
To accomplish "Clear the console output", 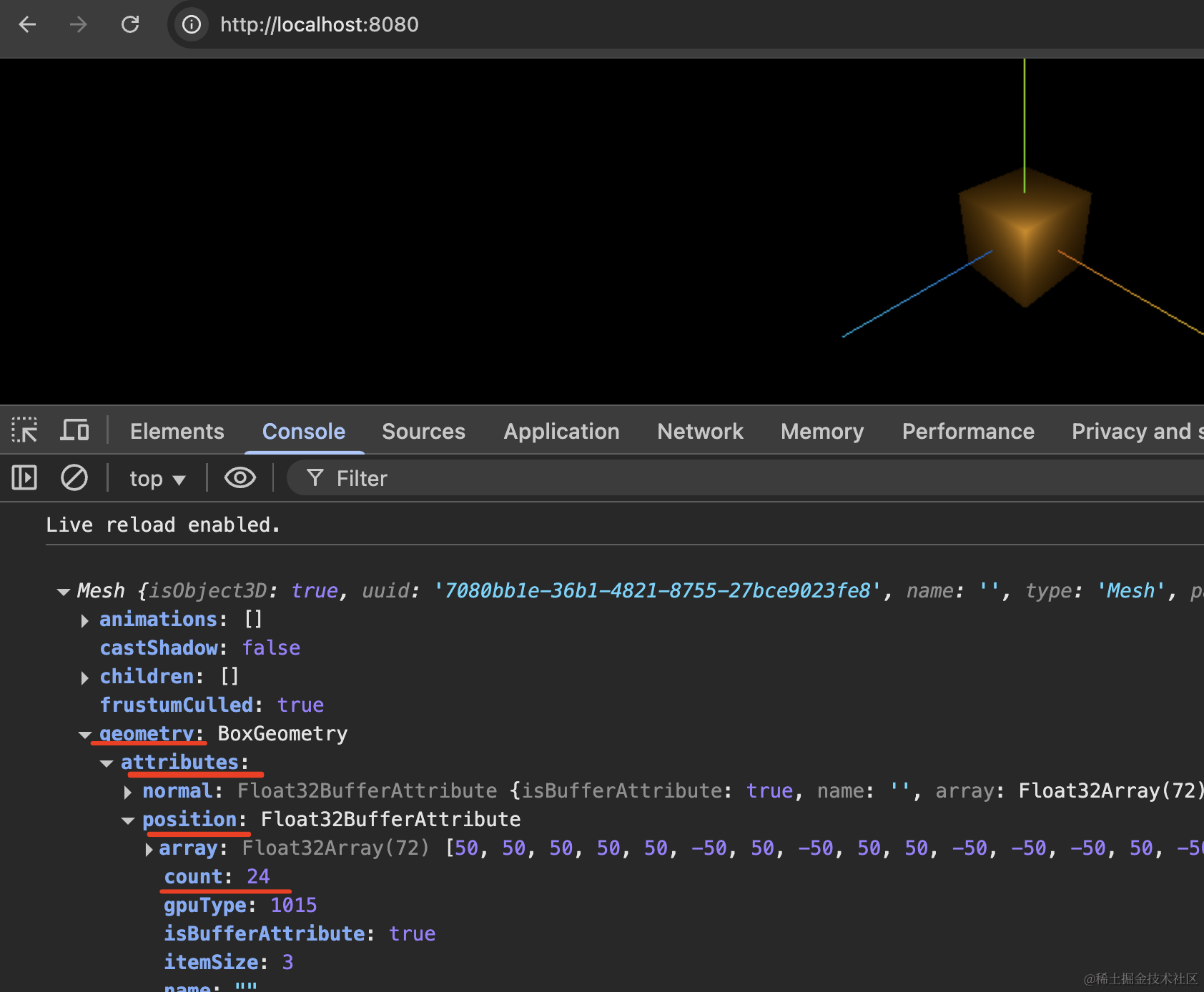I will coord(74,477).
